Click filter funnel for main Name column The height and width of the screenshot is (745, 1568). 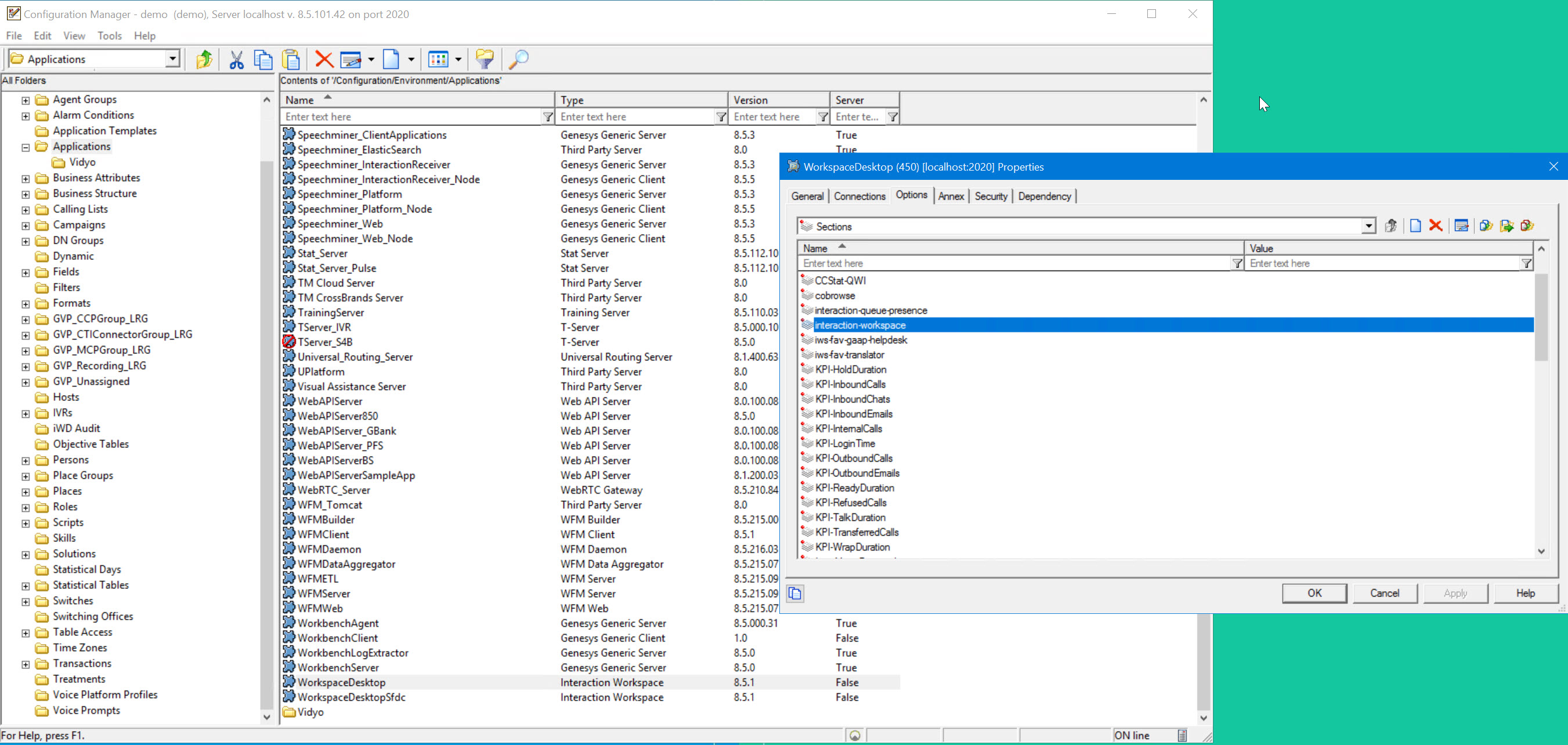click(548, 117)
